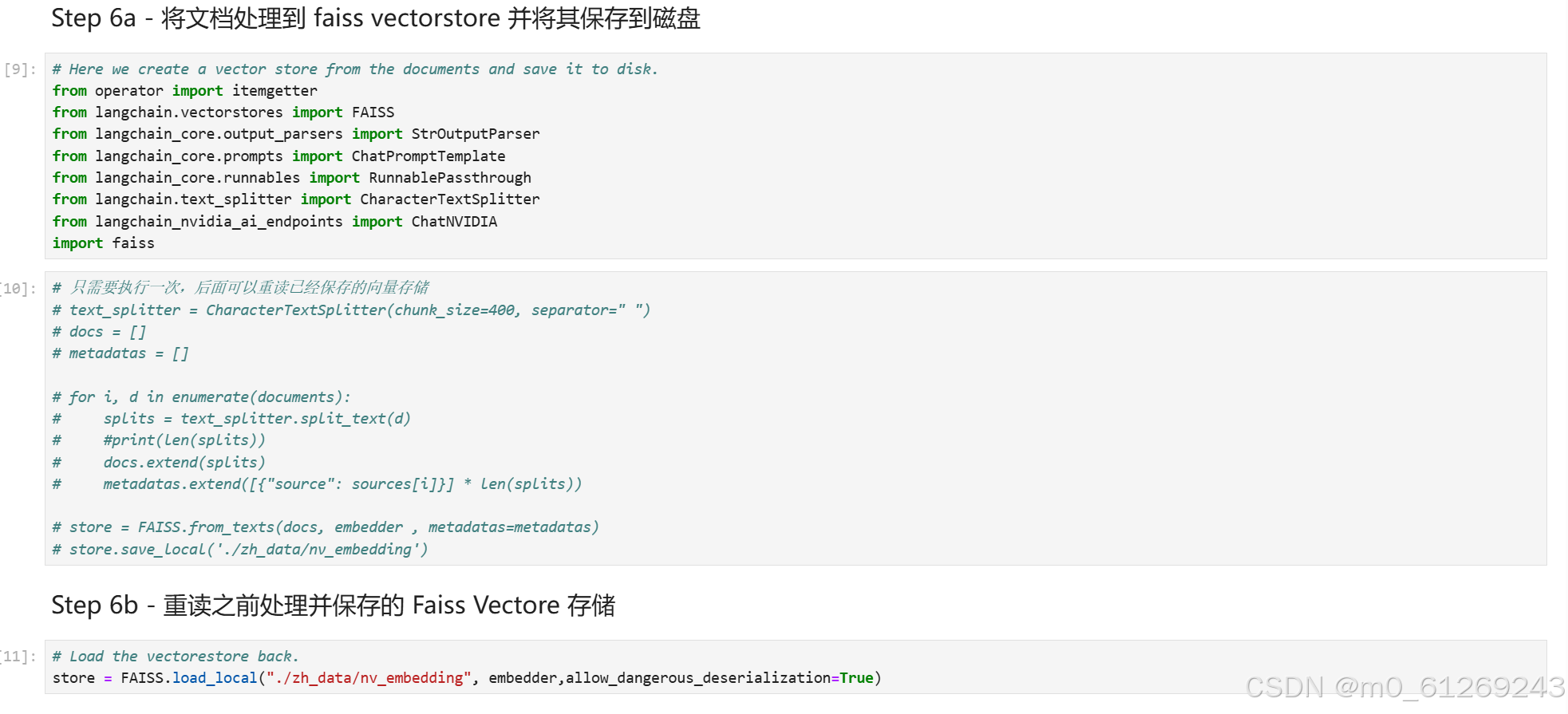Screen dimensions: 1568x714
Task: Click the commented for-enumerate loop line
Action: click(x=201, y=397)
